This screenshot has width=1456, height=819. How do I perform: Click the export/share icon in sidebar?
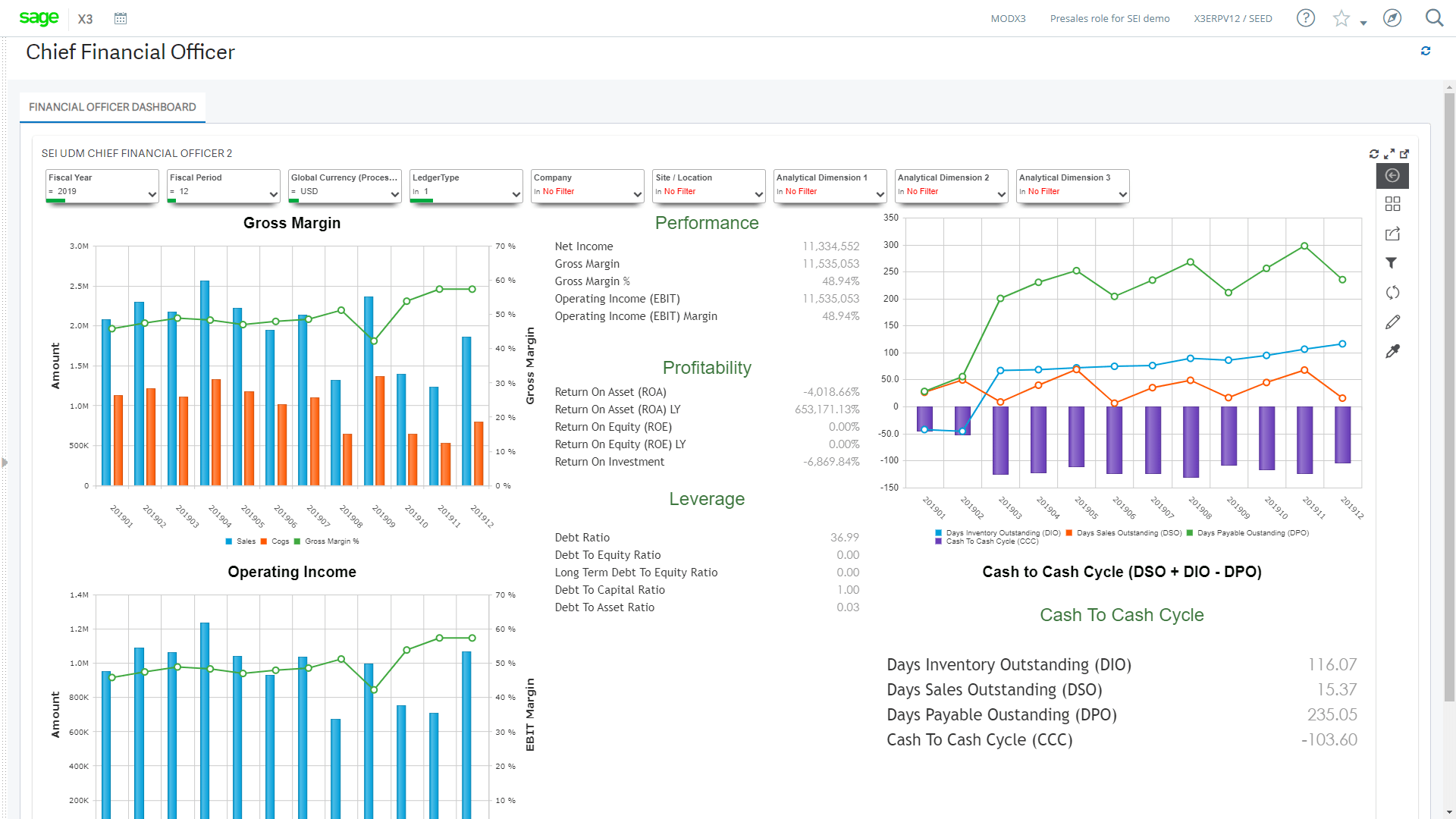point(1391,233)
